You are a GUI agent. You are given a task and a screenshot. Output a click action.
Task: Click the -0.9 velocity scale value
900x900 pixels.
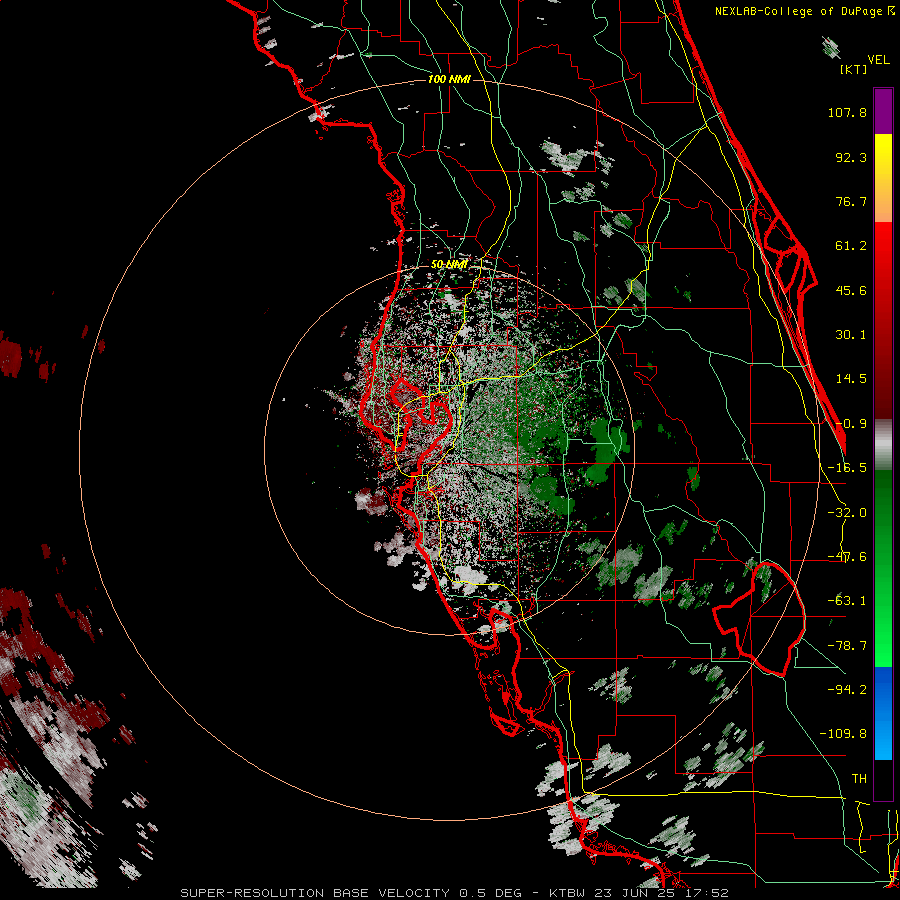click(851, 424)
